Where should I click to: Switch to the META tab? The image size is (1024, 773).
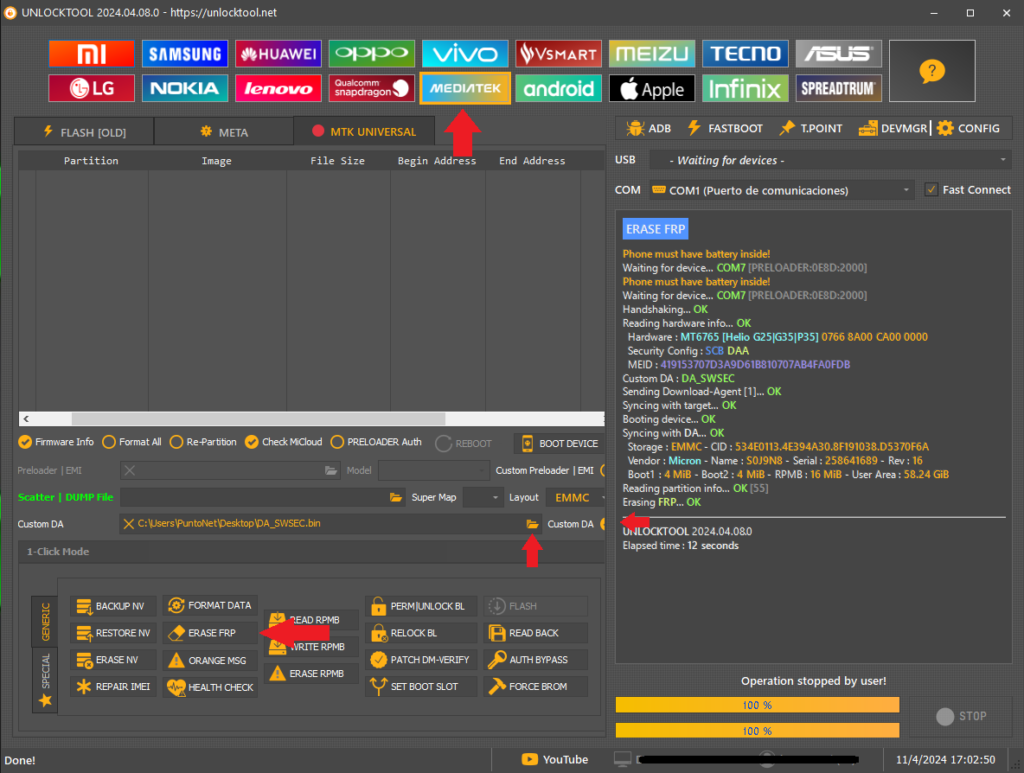(x=224, y=131)
